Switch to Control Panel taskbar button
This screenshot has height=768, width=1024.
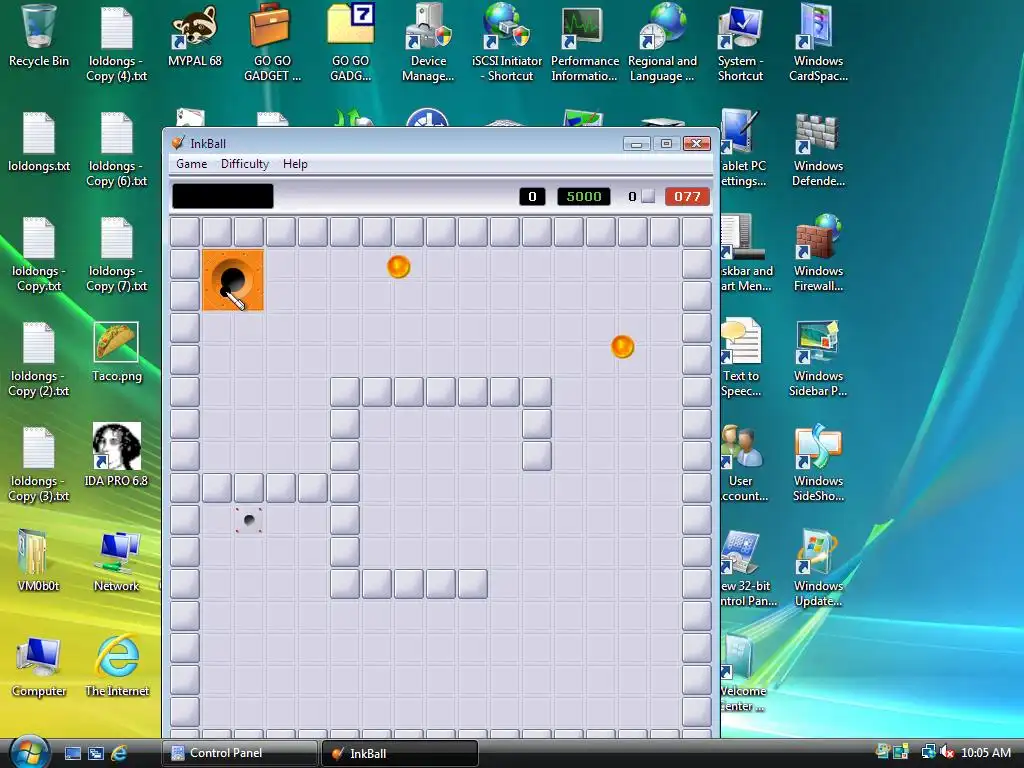coord(240,753)
